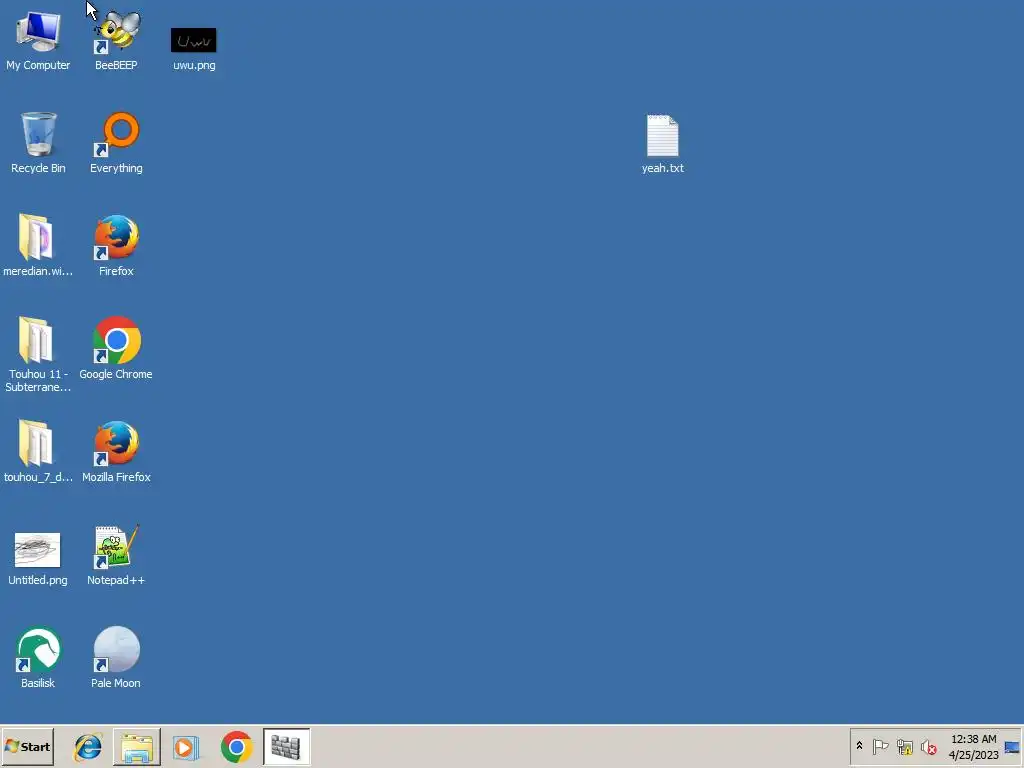This screenshot has width=1024, height=768.
Task: Open Action Center flag in tray
Action: (880, 746)
